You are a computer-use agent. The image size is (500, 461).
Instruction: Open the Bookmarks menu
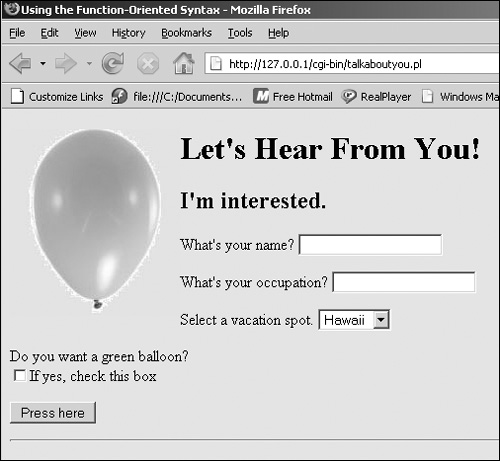pos(186,33)
